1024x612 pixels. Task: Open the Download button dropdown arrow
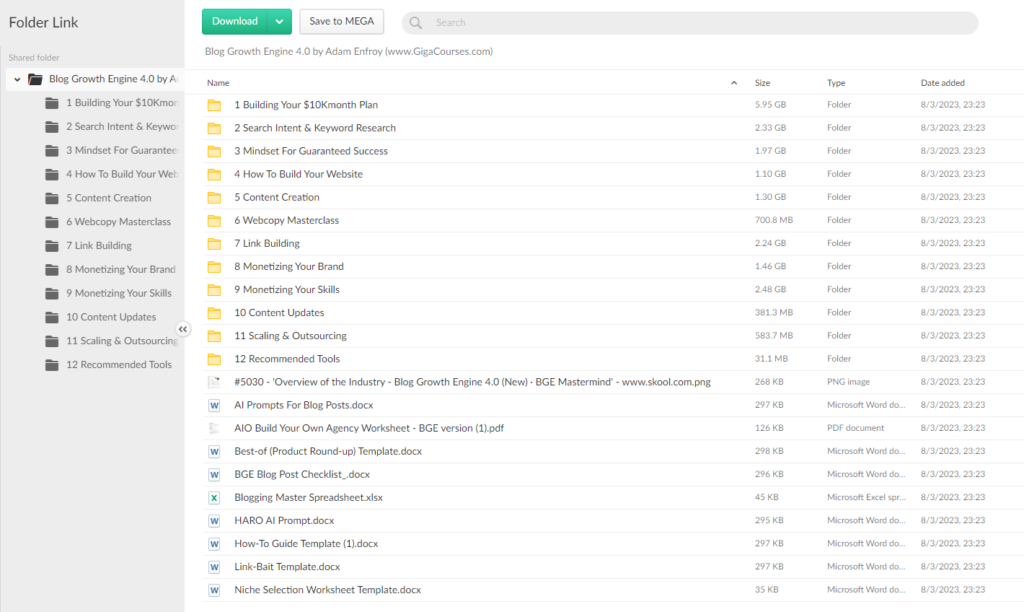278,21
